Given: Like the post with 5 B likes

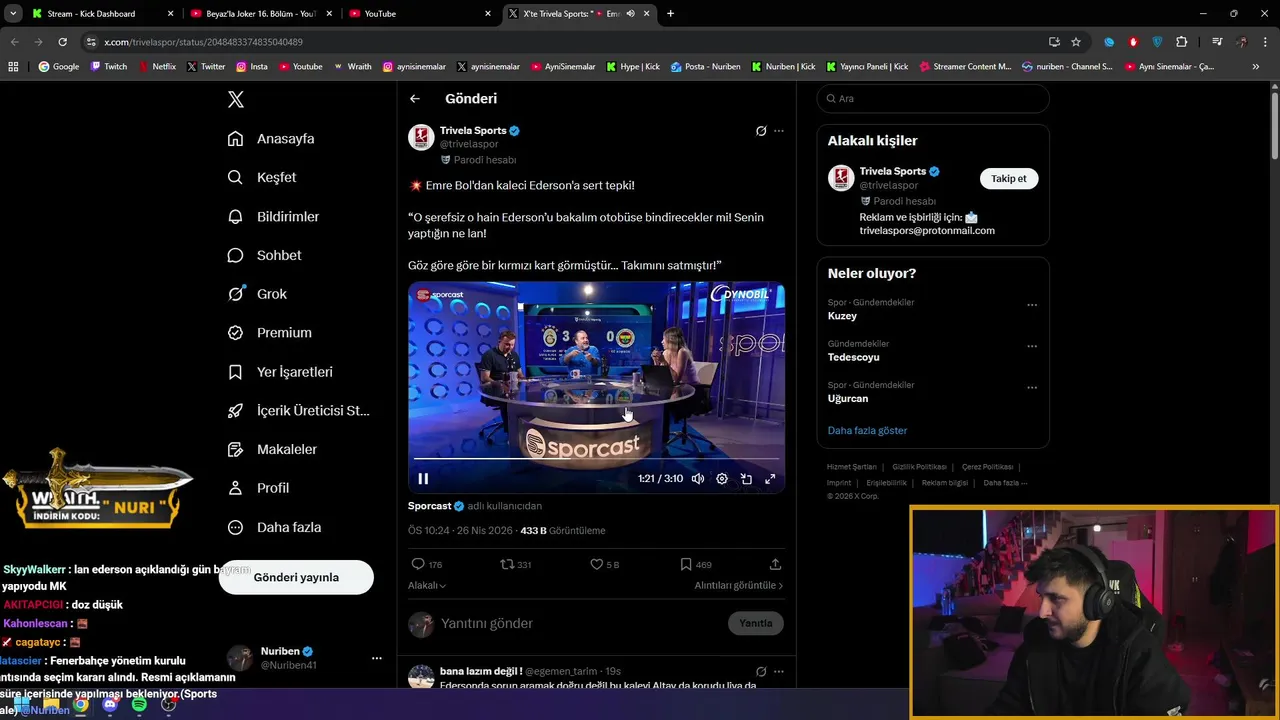Looking at the screenshot, I should [605, 564].
